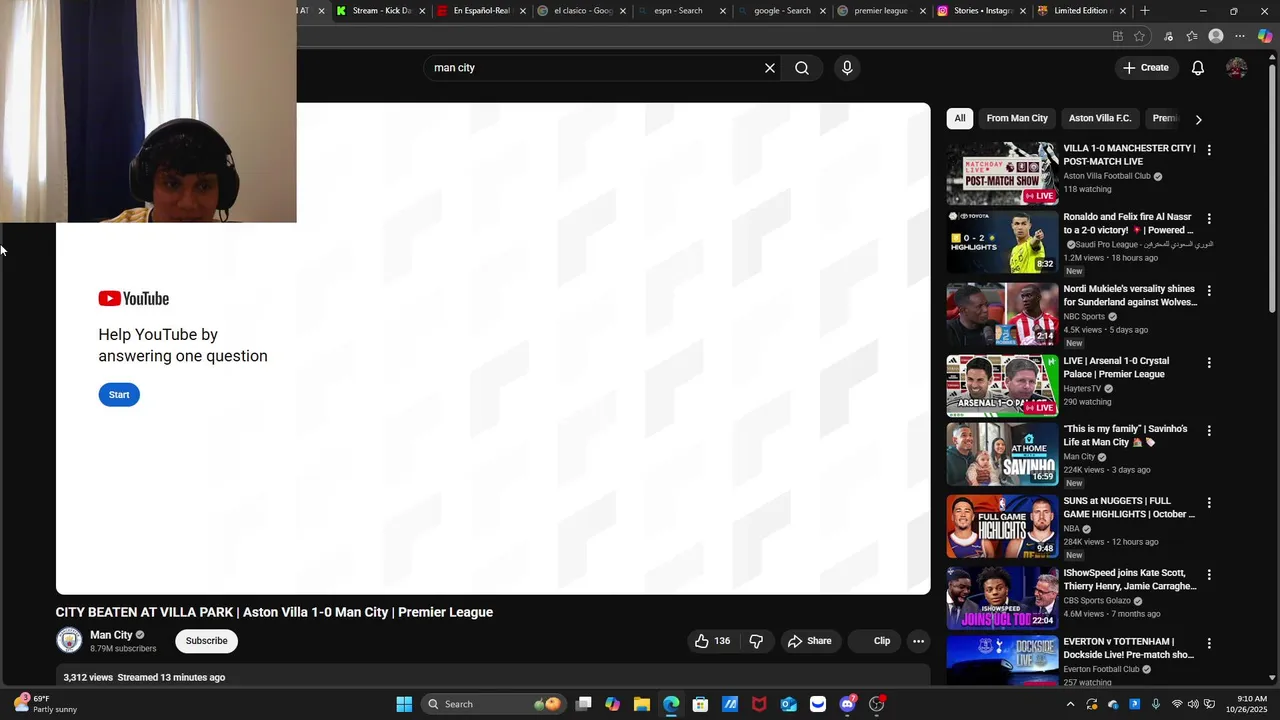The height and width of the screenshot is (720, 1280).
Task: Add page to favorites star icon
Action: [x=1139, y=36]
